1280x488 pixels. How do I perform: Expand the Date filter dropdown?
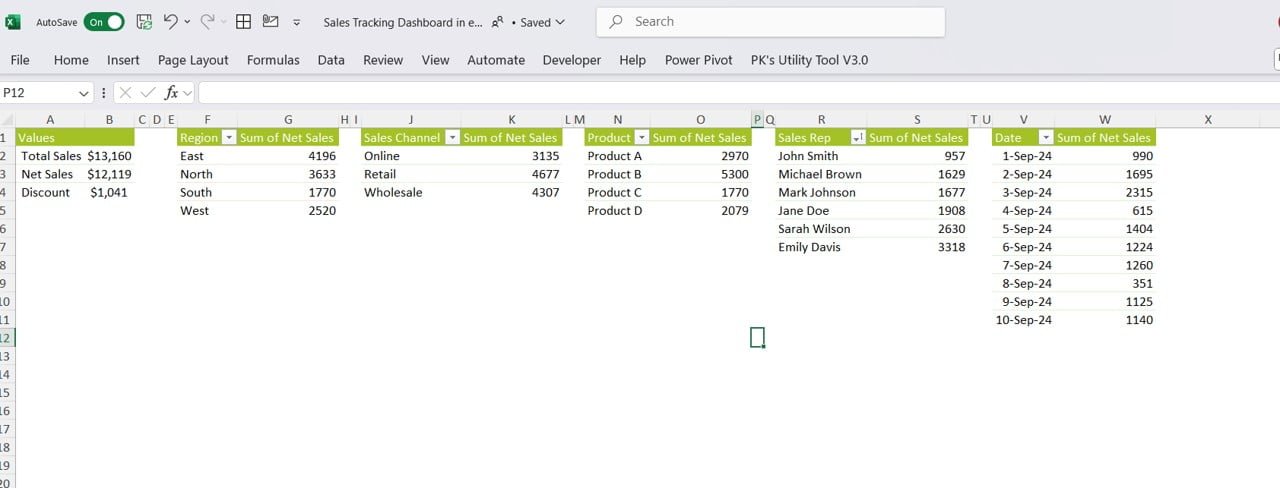click(1046, 138)
